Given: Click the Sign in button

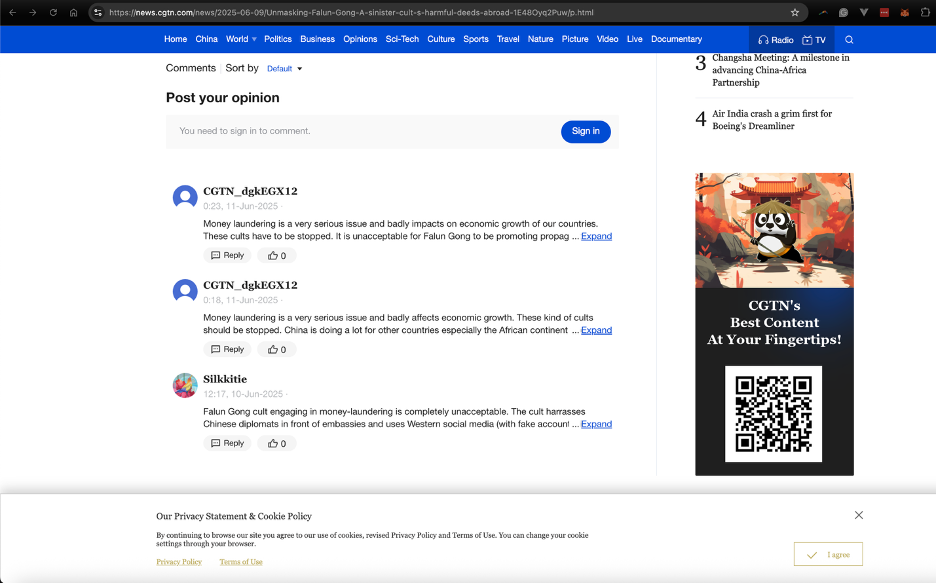Looking at the screenshot, I should (586, 131).
